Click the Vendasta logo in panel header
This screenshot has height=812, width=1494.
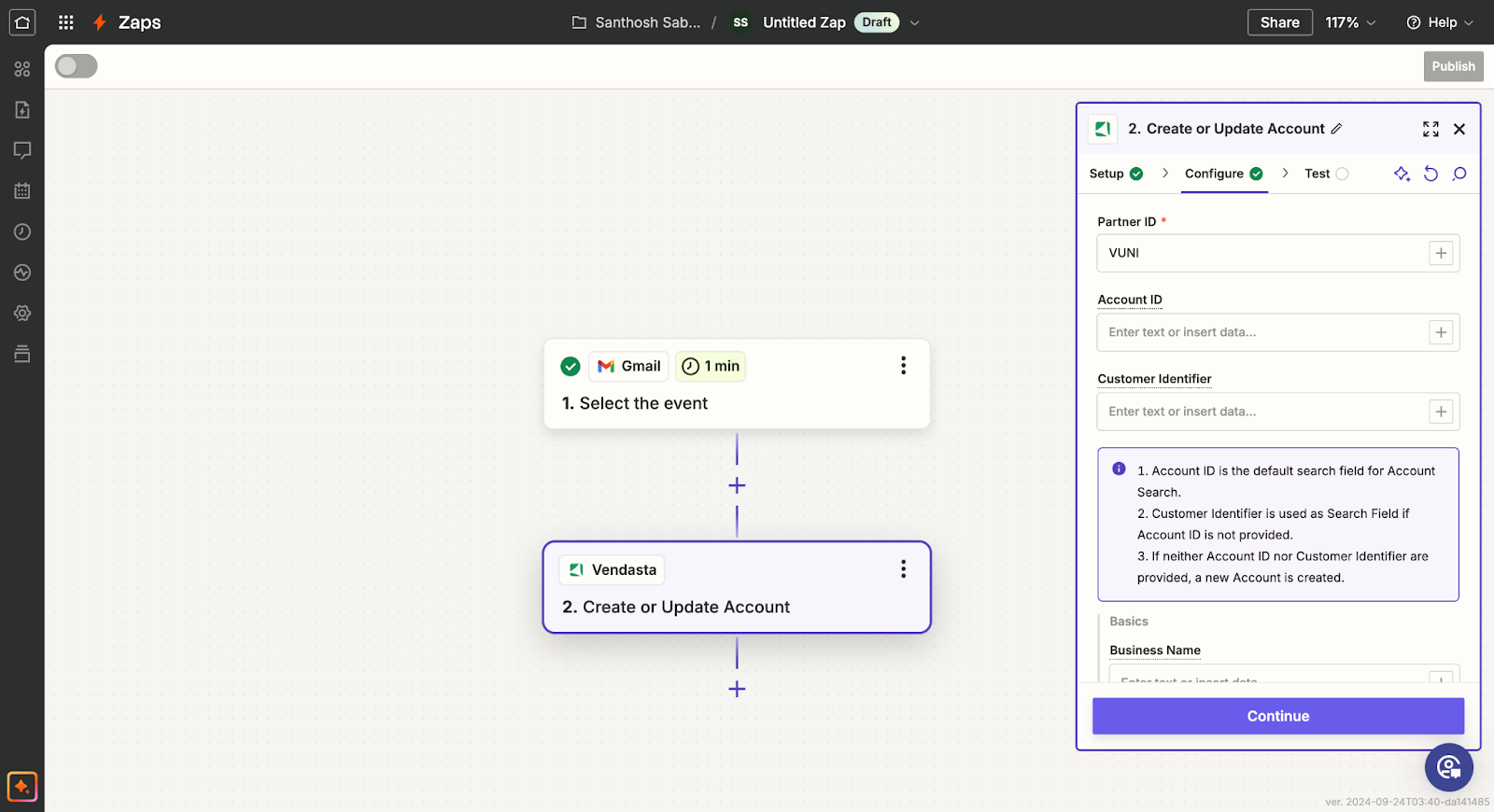click(1103, 129)
